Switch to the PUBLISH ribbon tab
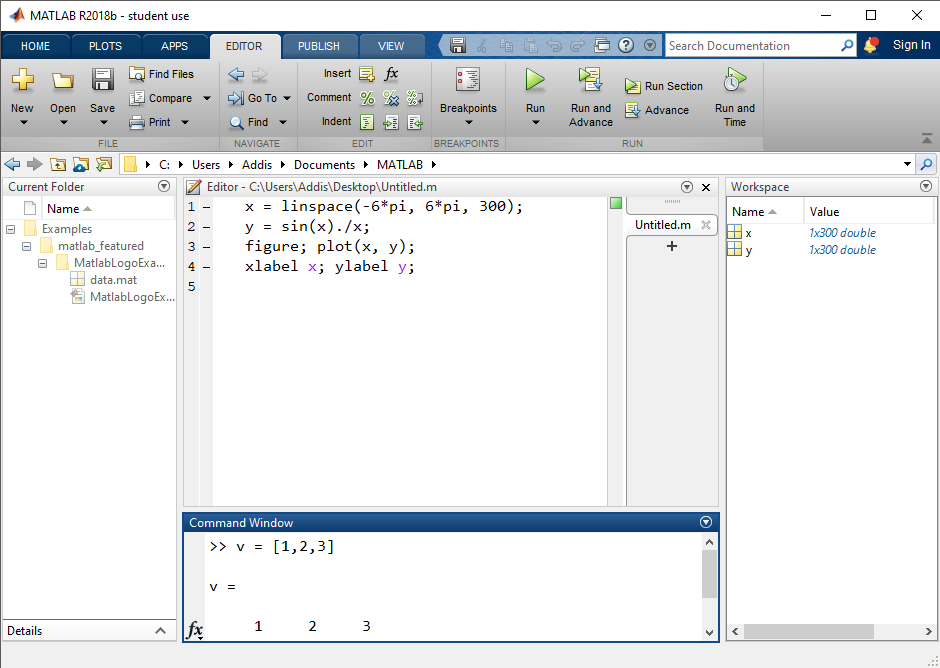The width and height of the screenshot is (940, 668). (319, 46)
